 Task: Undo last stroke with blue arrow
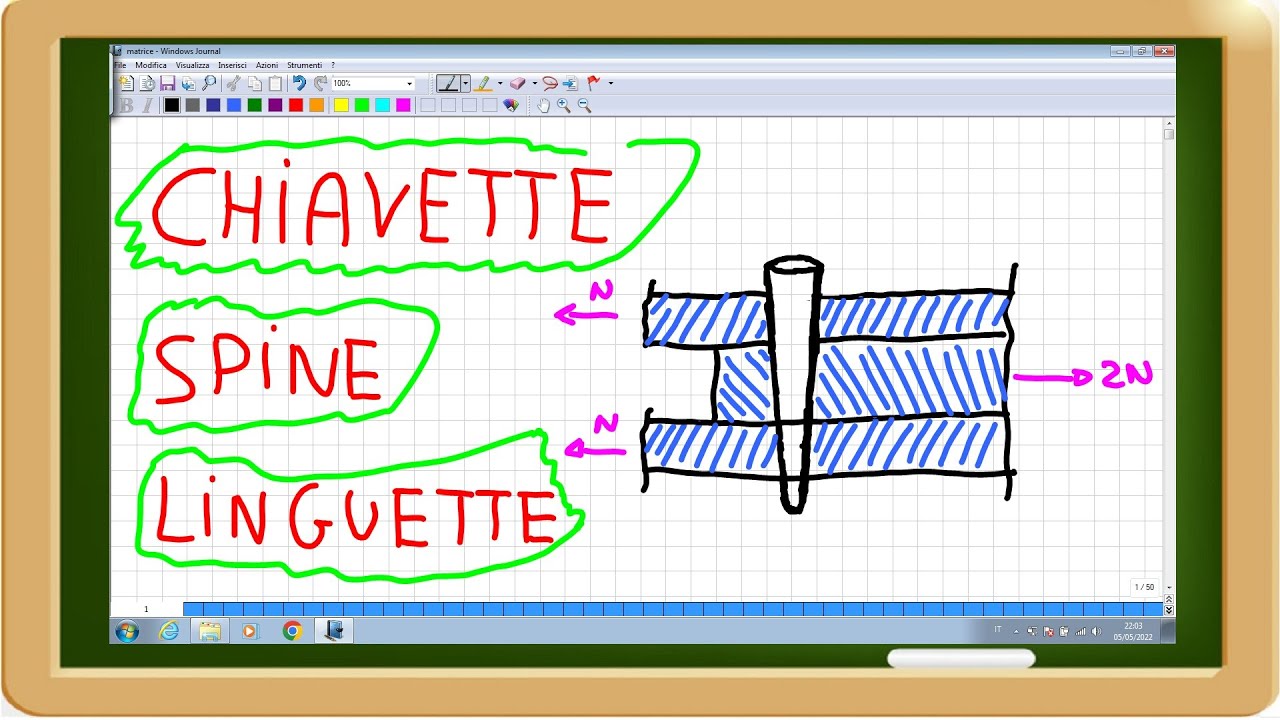(x=299, y=83)
